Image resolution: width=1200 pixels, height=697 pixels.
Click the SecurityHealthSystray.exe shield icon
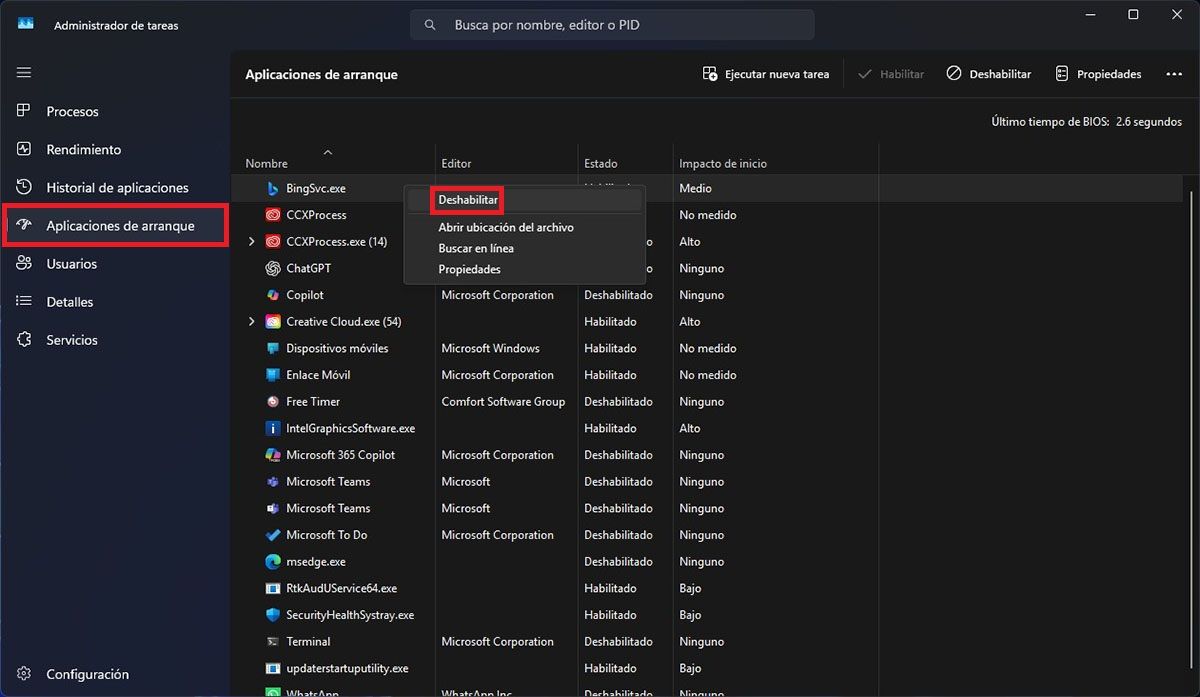(273, 615)
